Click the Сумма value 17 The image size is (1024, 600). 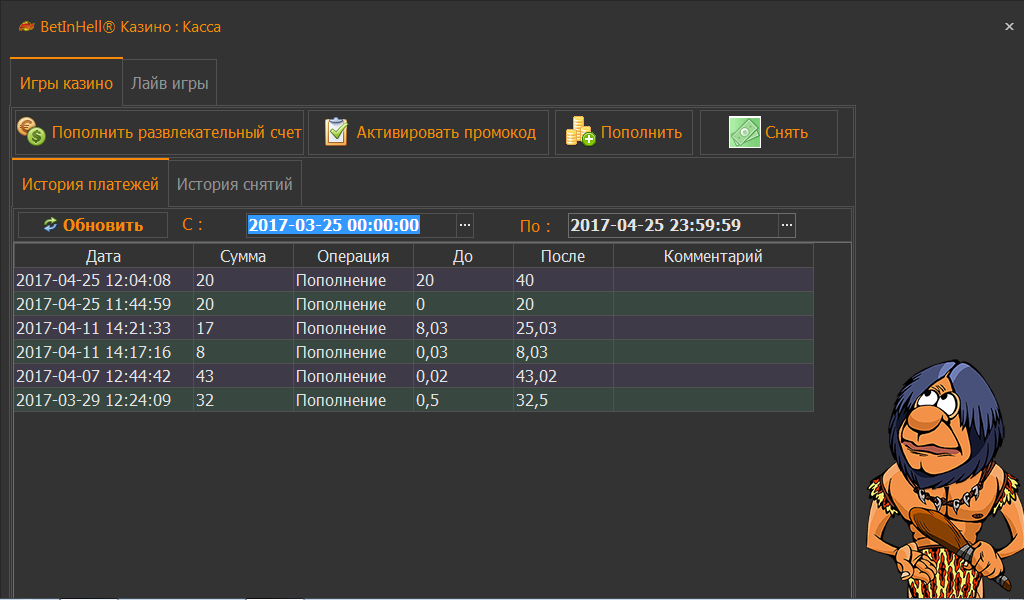[x=205, y=328]
